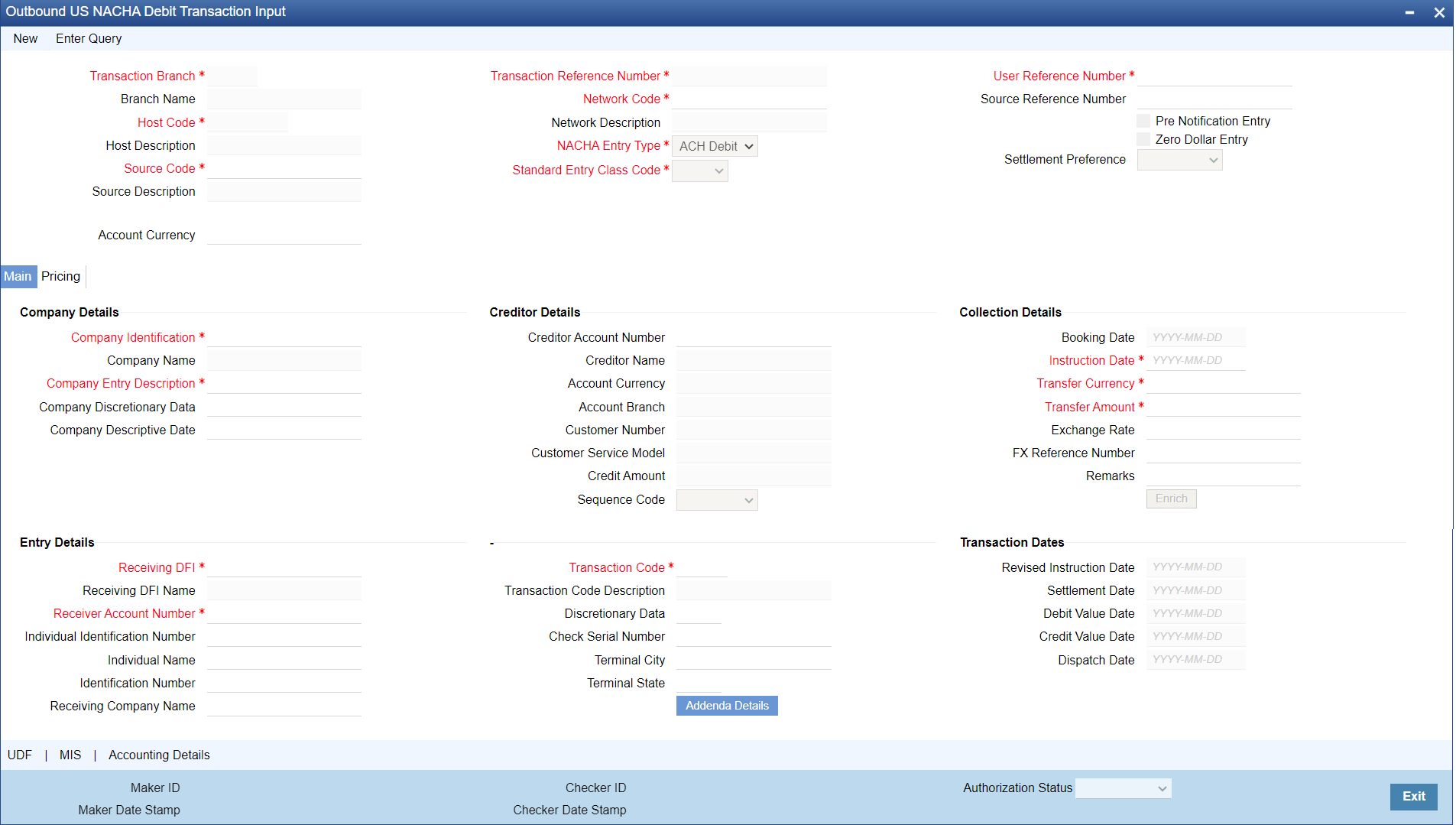Focus the top Account Currency field under Source Description

click(x=284, y=235)
